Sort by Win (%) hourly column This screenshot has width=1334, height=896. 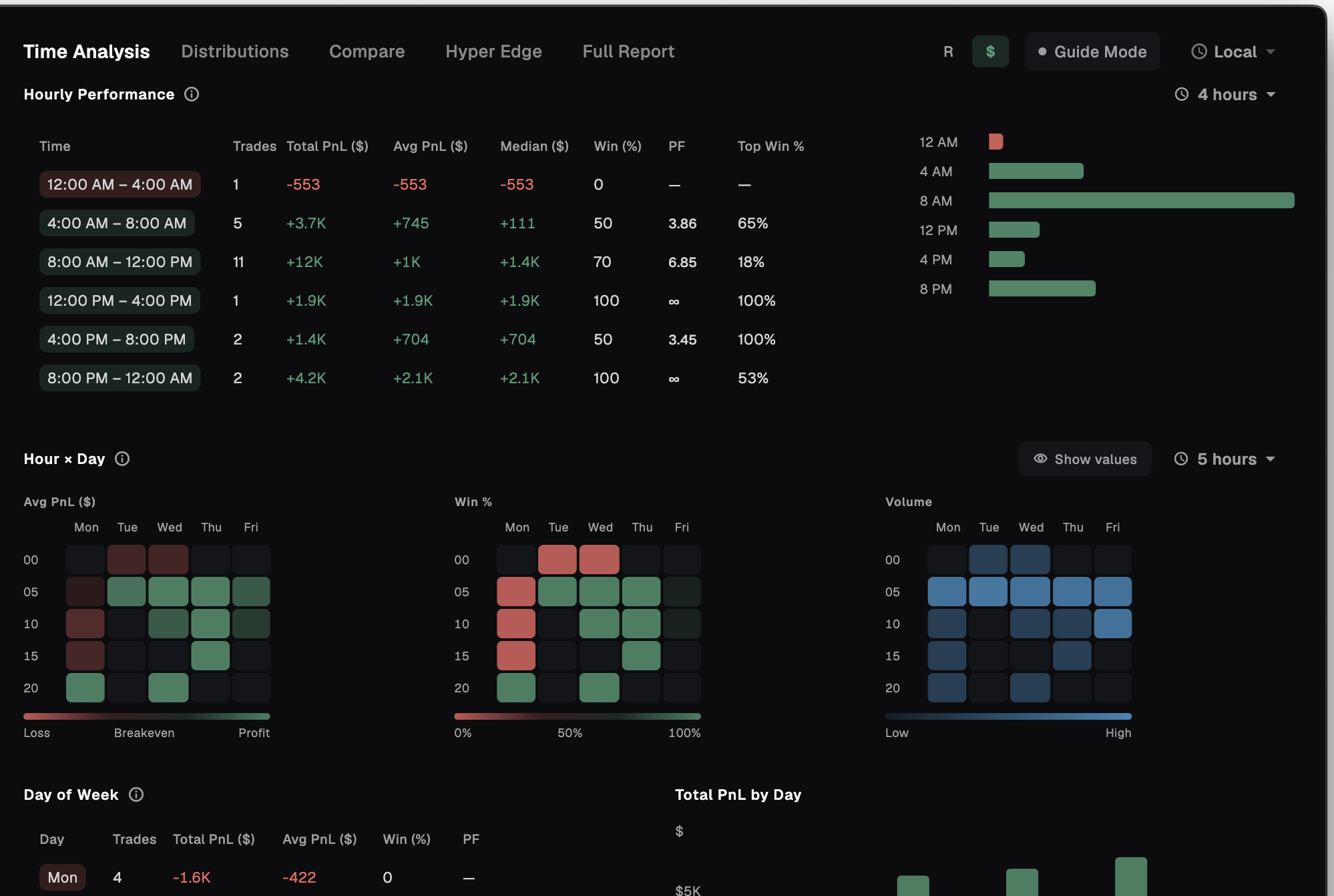[x=618, y=146]
